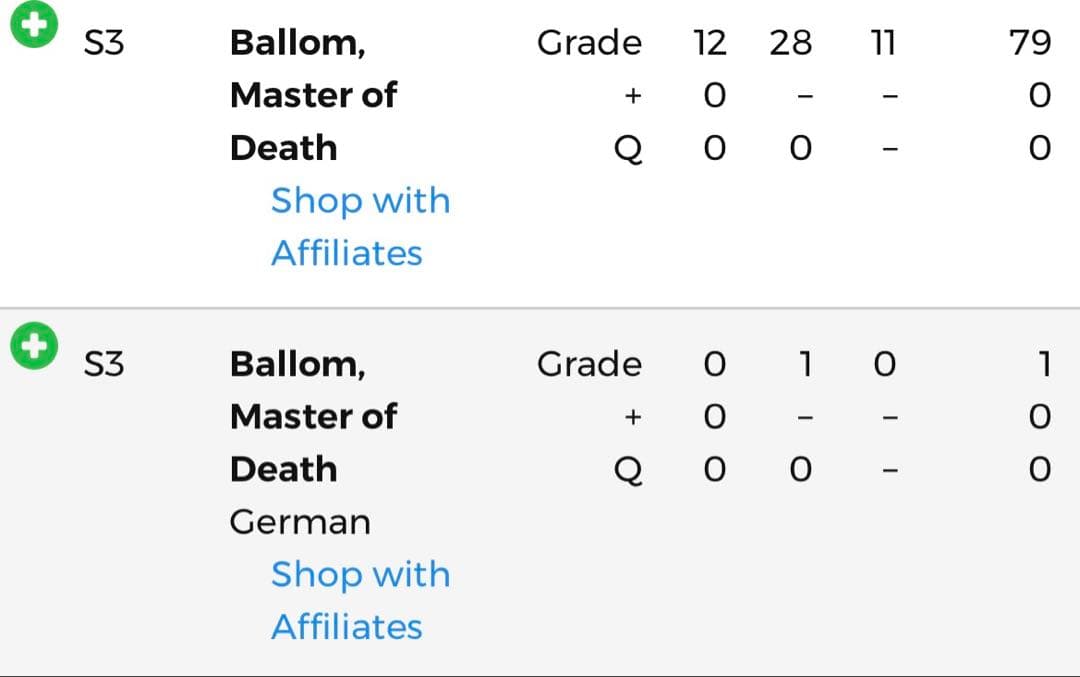Click the green plus icon on the first Ballom row
Image resolution: width=1080 pixels, height=677 pixels.
tap(34, 24)
